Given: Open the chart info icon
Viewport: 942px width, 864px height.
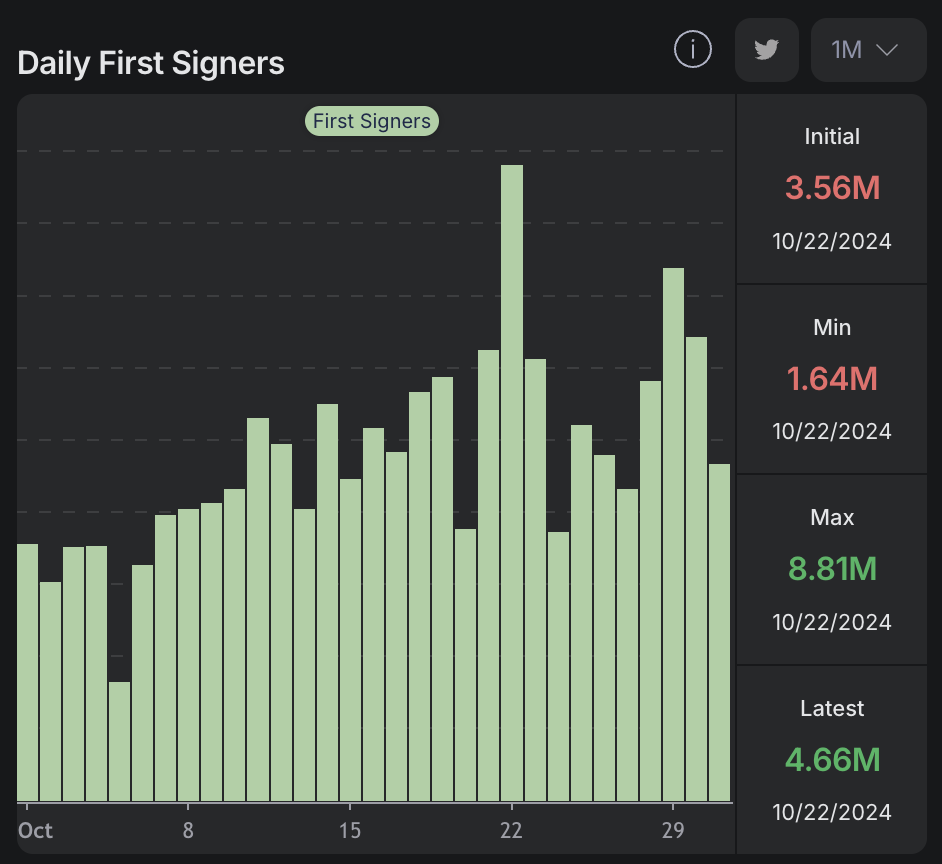Looking at the screenshot, I should point(693,49).
